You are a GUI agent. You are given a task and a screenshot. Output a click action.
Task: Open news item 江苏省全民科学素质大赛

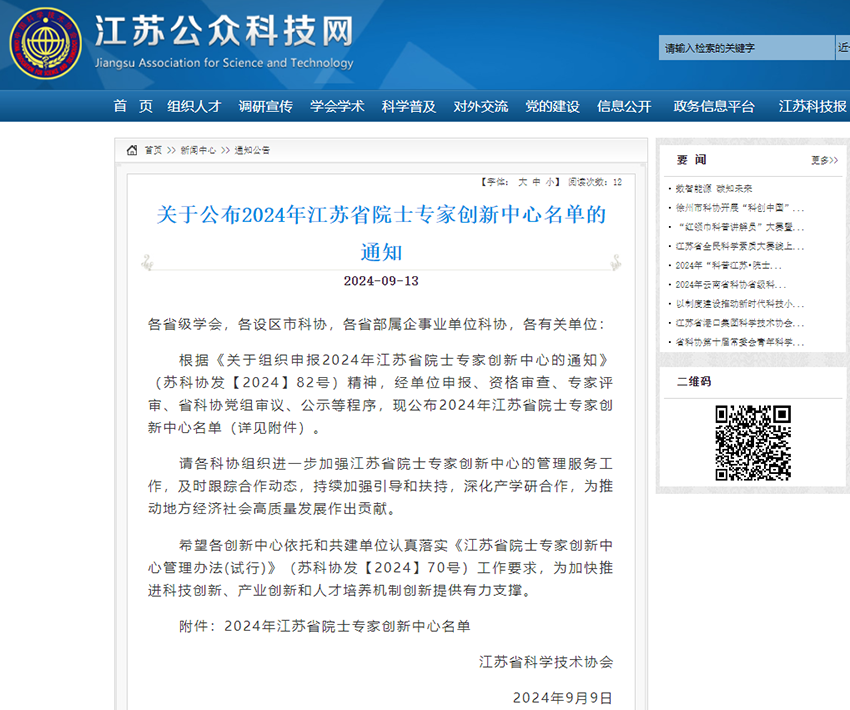[x=739, y=246]
